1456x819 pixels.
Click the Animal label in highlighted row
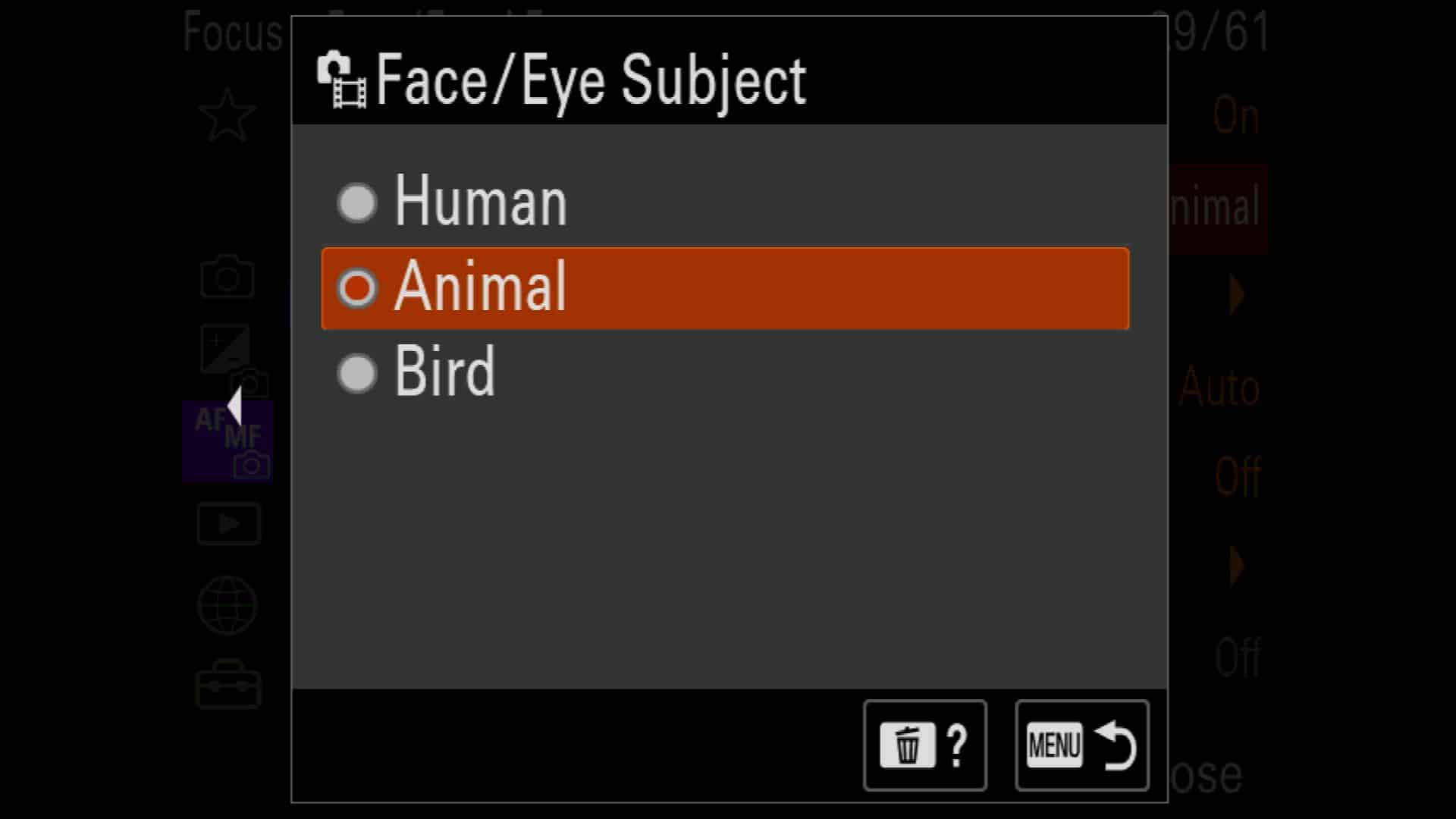[480, 287]
